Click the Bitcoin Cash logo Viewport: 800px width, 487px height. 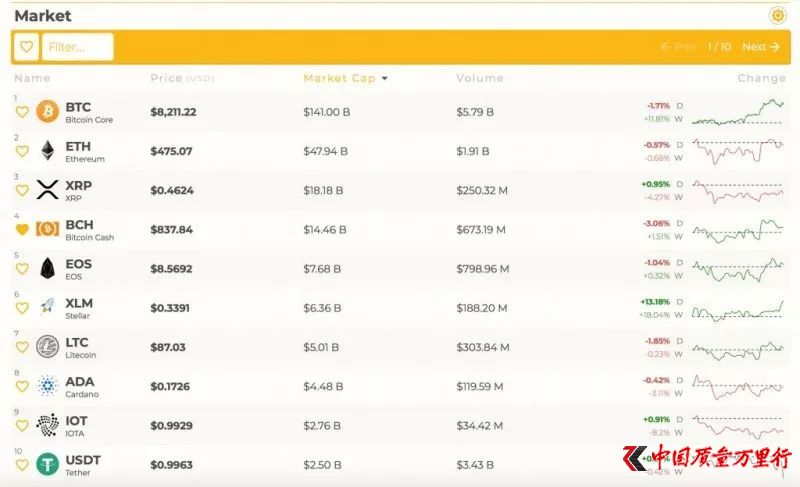point(47,229)
